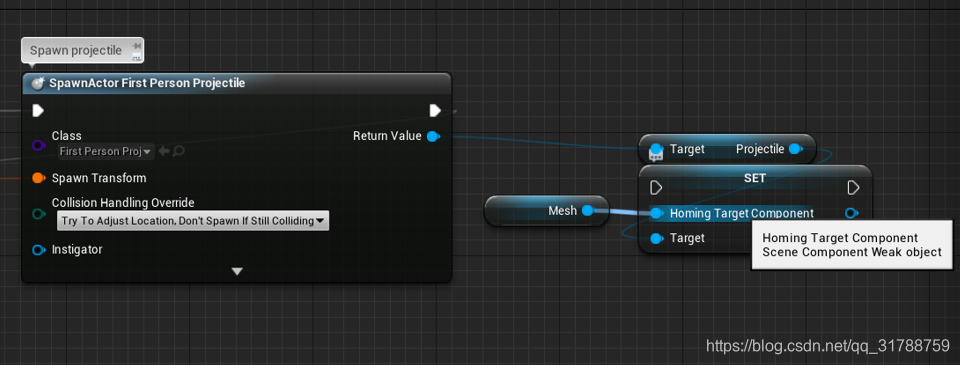Viewport: 960px width, 365px height.
Task: Click the Collision Handling Override pin
Action: [x=39, y=213]
